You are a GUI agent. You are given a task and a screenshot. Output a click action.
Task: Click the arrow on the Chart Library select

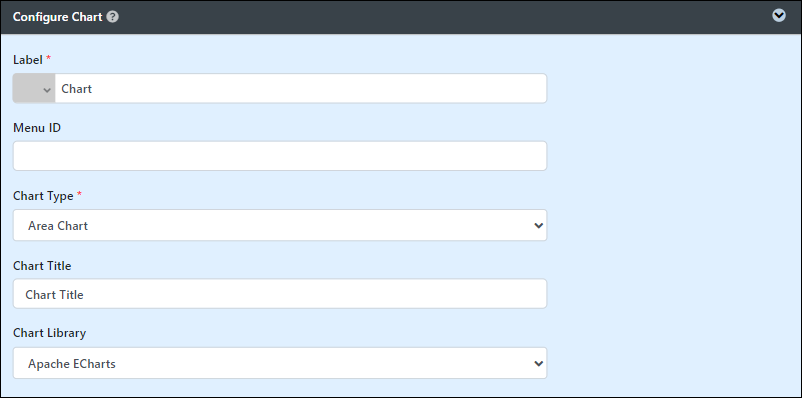538,363
